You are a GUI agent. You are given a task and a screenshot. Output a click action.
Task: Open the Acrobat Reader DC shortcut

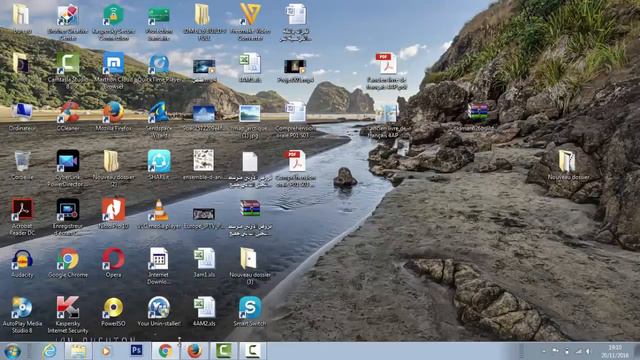[22, 210]
